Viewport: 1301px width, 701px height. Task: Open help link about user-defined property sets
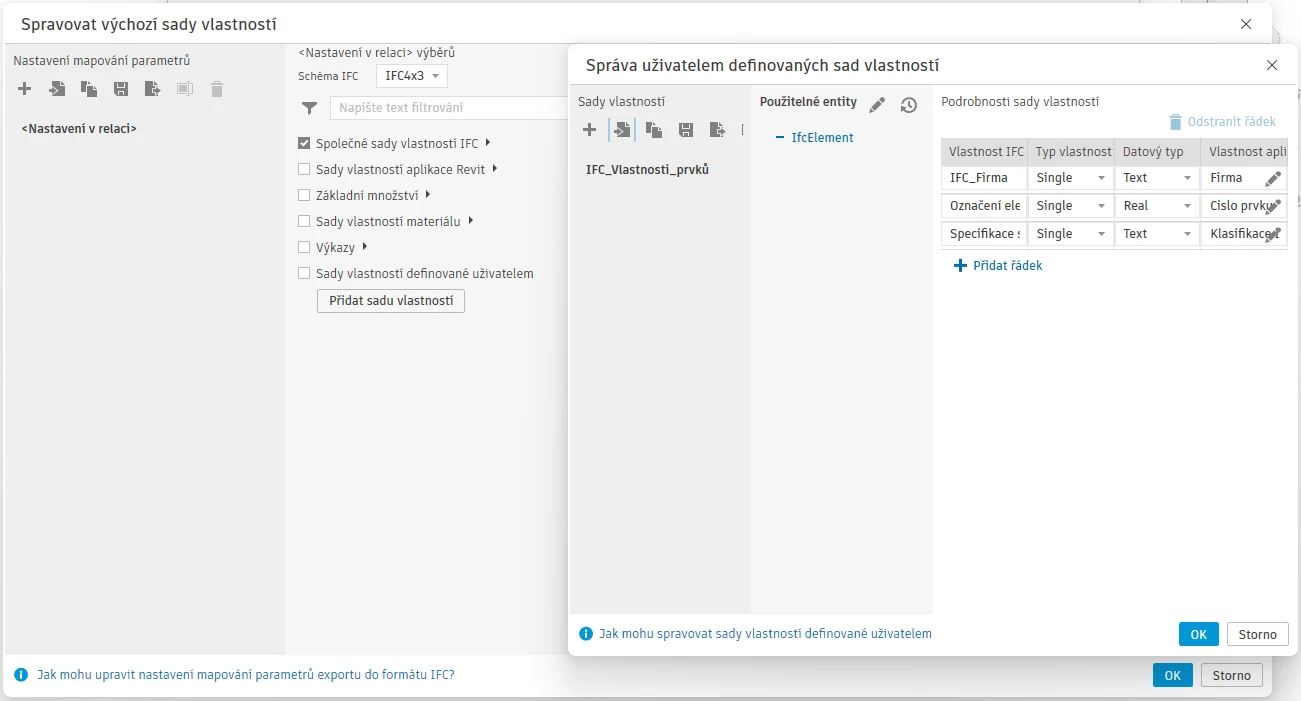tap(765, 633)
